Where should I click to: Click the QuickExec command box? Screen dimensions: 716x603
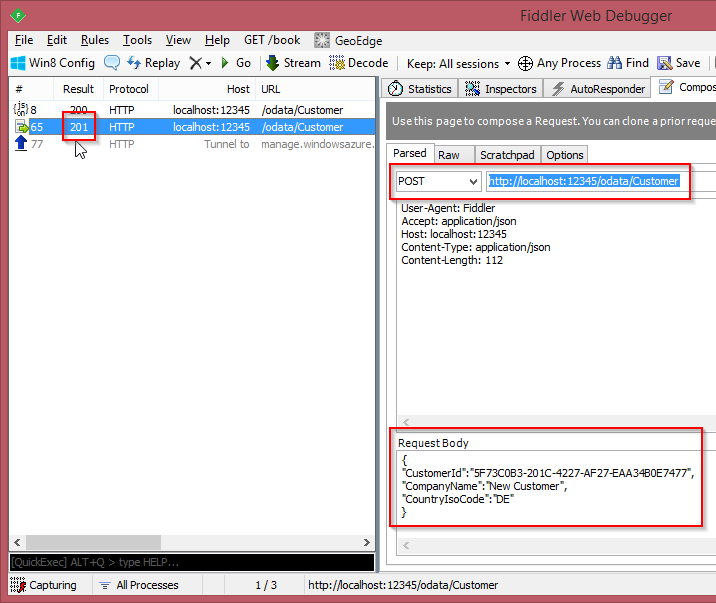(x=192, y=562)
